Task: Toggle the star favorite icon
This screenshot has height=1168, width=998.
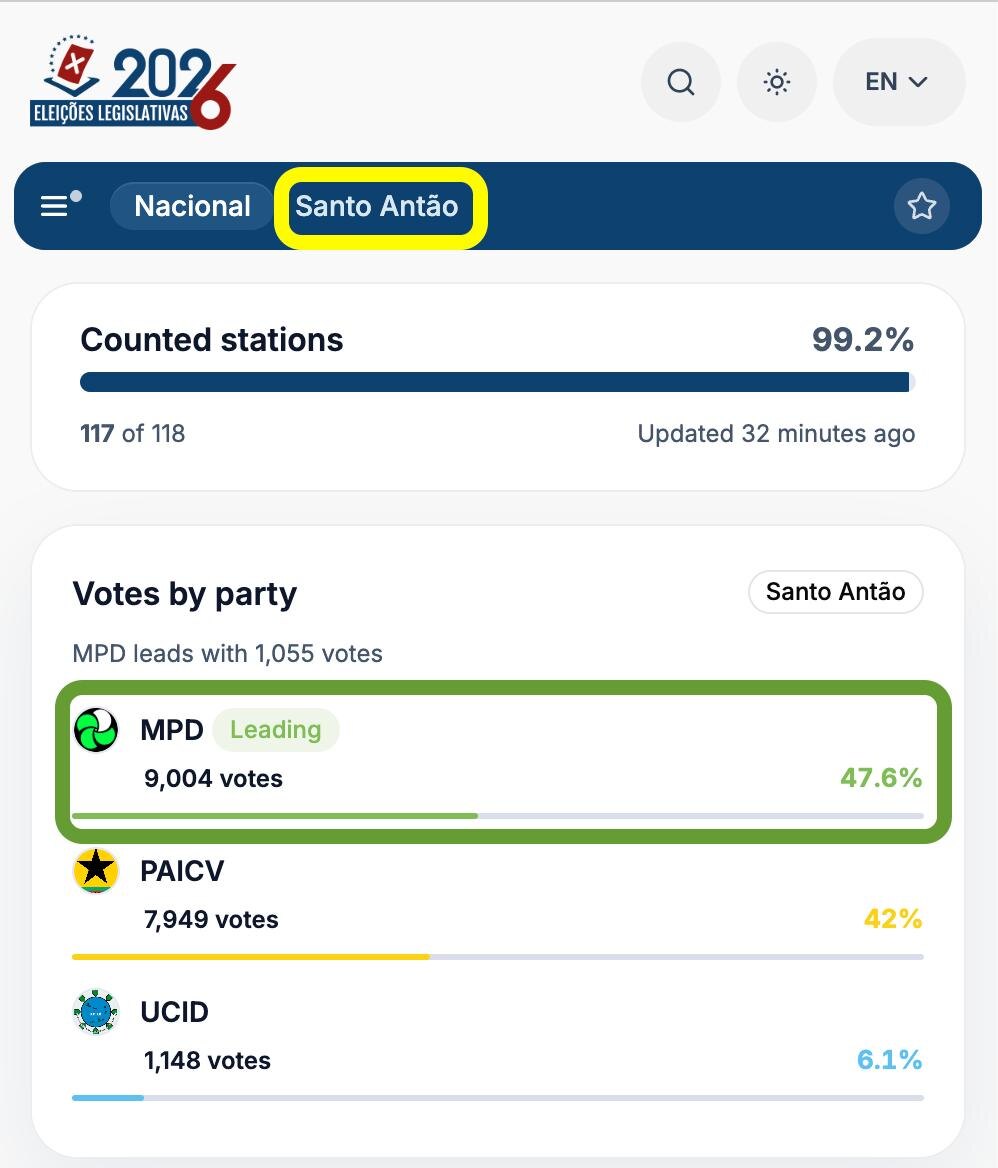Action: coord(921,206)
